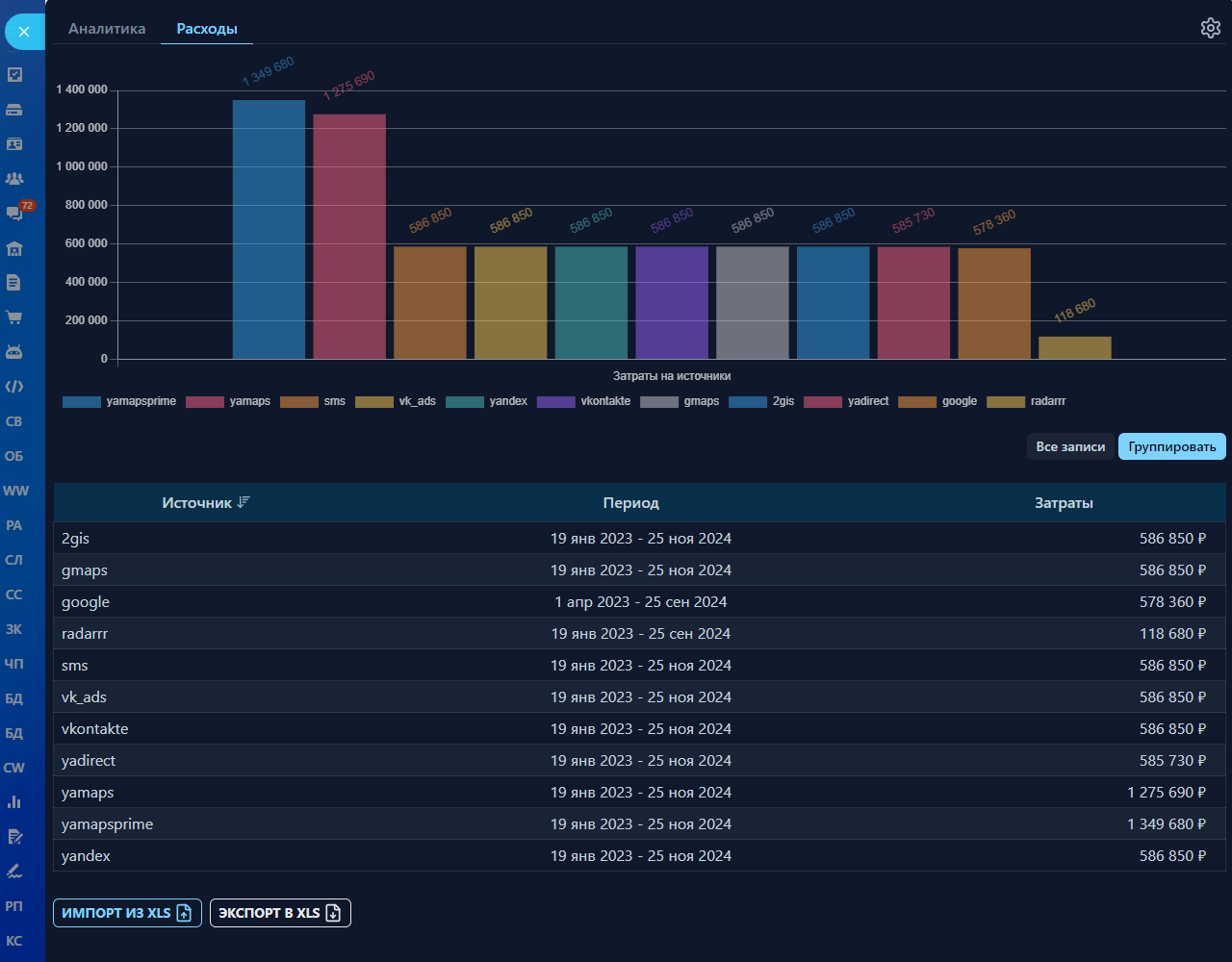Open the chat messages icon with 72 badge
Viewport: 1232px width, 962px height.
tap(14, 213)
